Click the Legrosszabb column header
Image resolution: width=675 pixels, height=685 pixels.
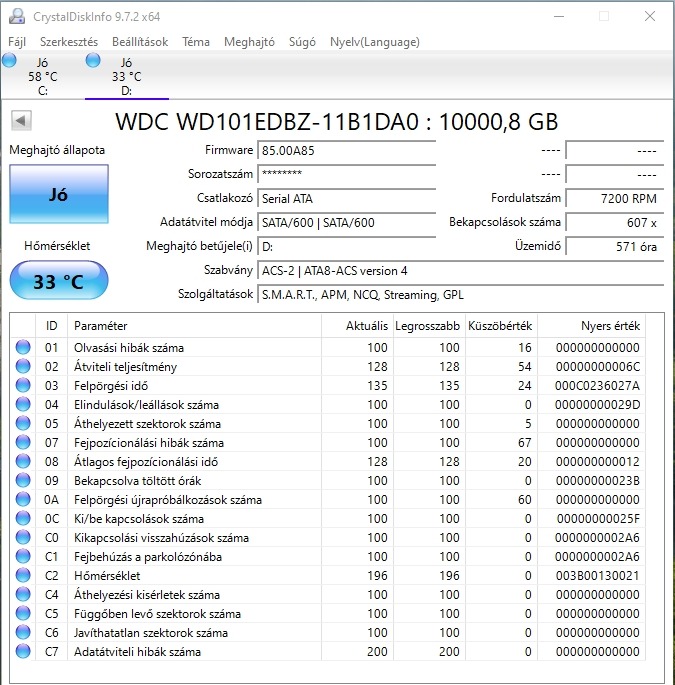tap(429, 326)
